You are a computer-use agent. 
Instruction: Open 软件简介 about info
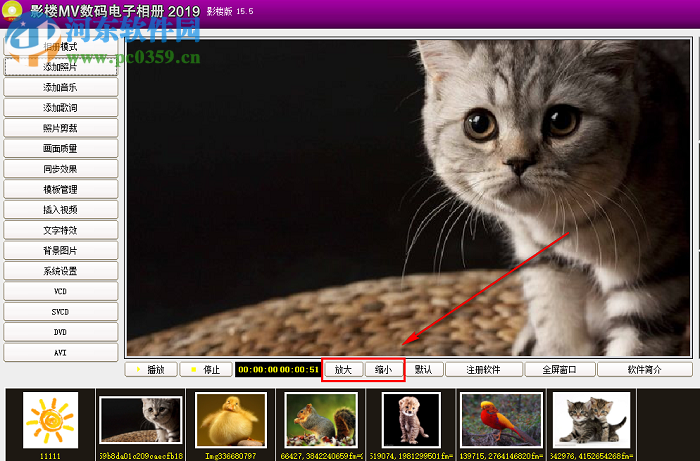tap(645, 370)
